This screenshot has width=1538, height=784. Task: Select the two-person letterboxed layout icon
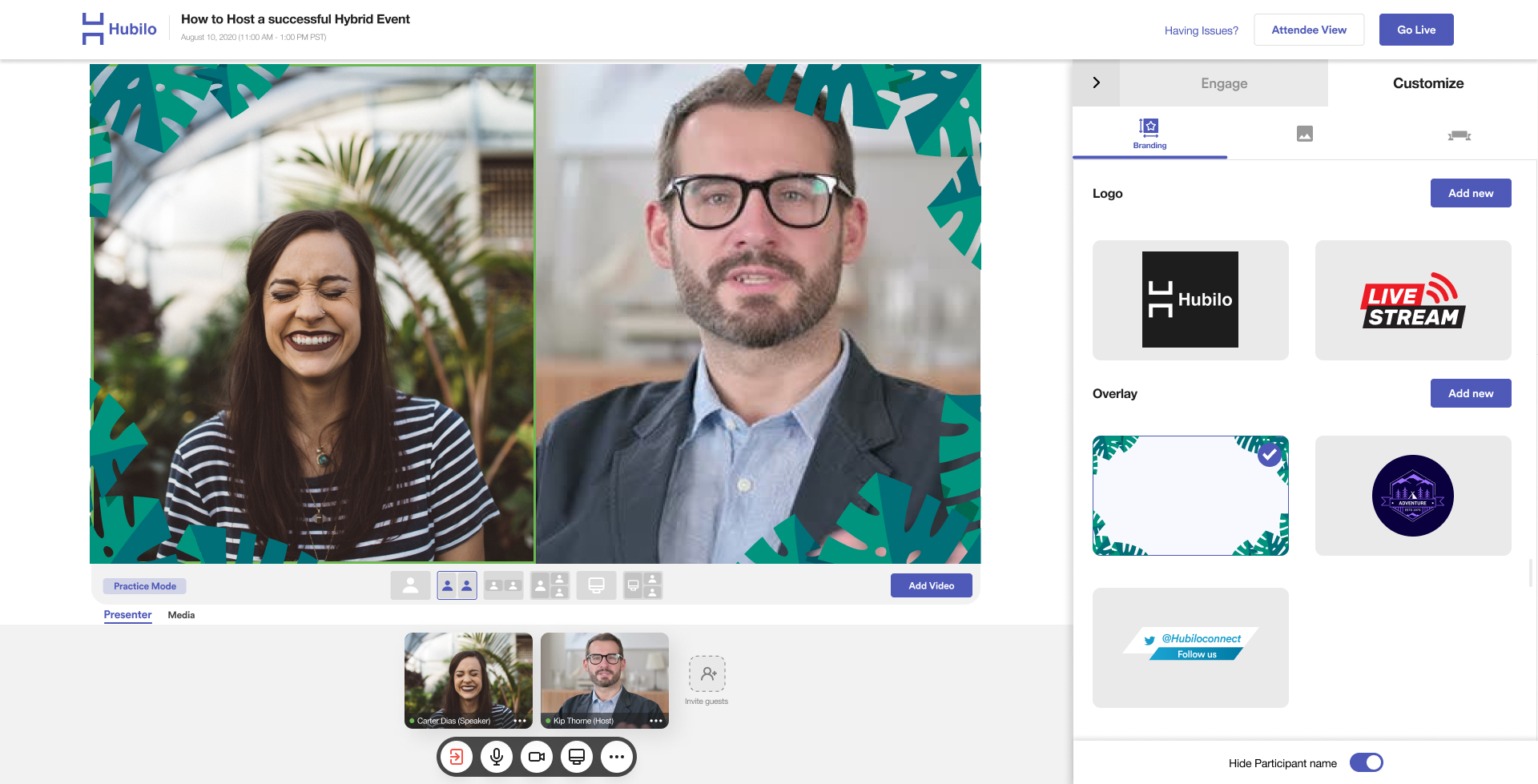click(x=503, y=585)
